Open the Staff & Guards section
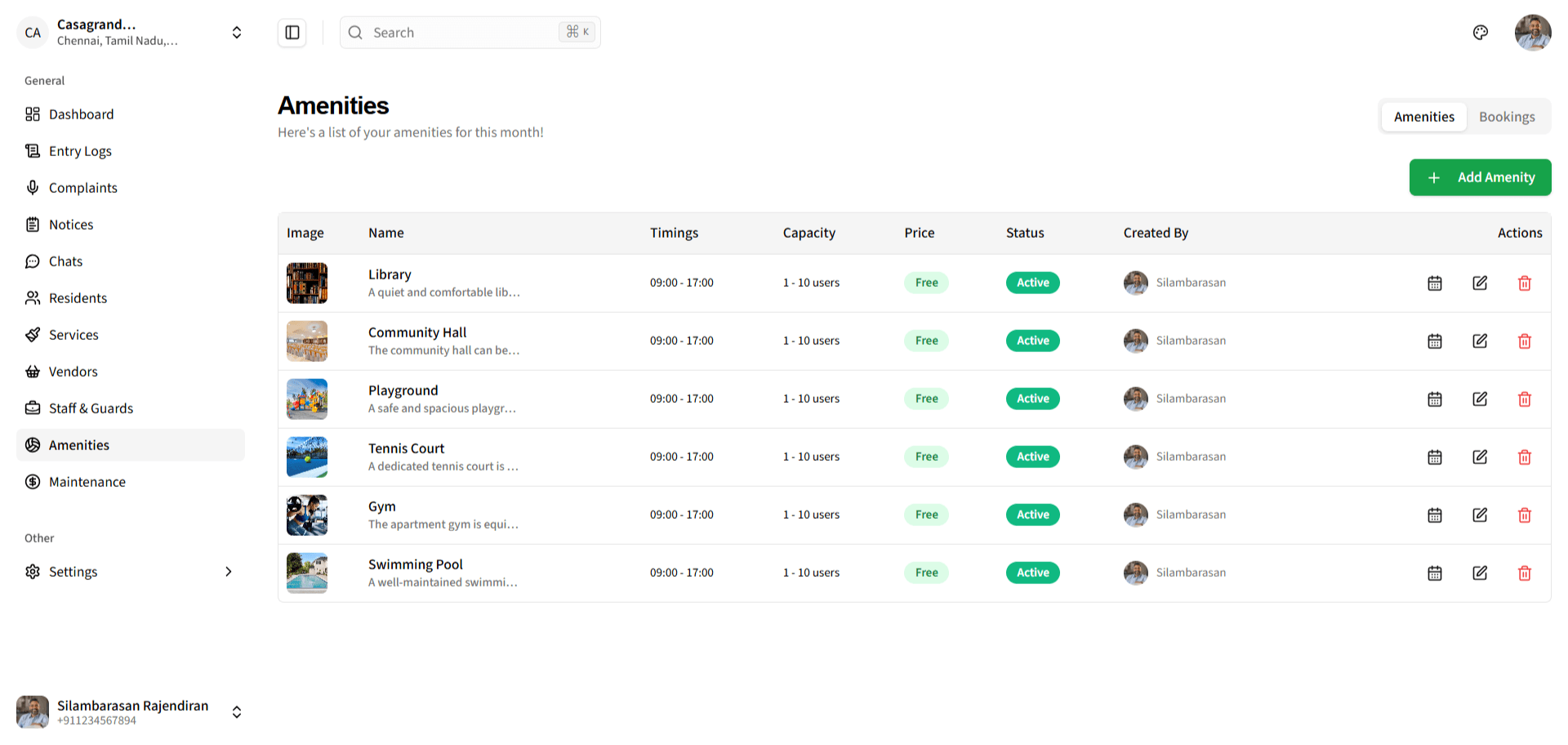 [x=91, y=408]
